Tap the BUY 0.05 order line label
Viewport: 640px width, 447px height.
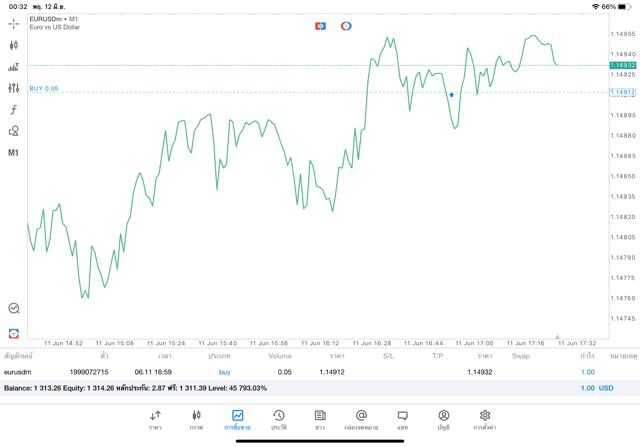(x=44, y=88)
